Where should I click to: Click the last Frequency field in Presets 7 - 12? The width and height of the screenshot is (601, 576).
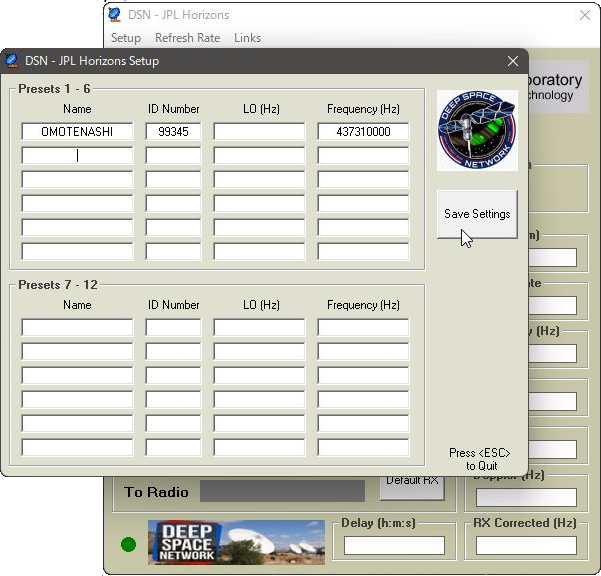363,448
